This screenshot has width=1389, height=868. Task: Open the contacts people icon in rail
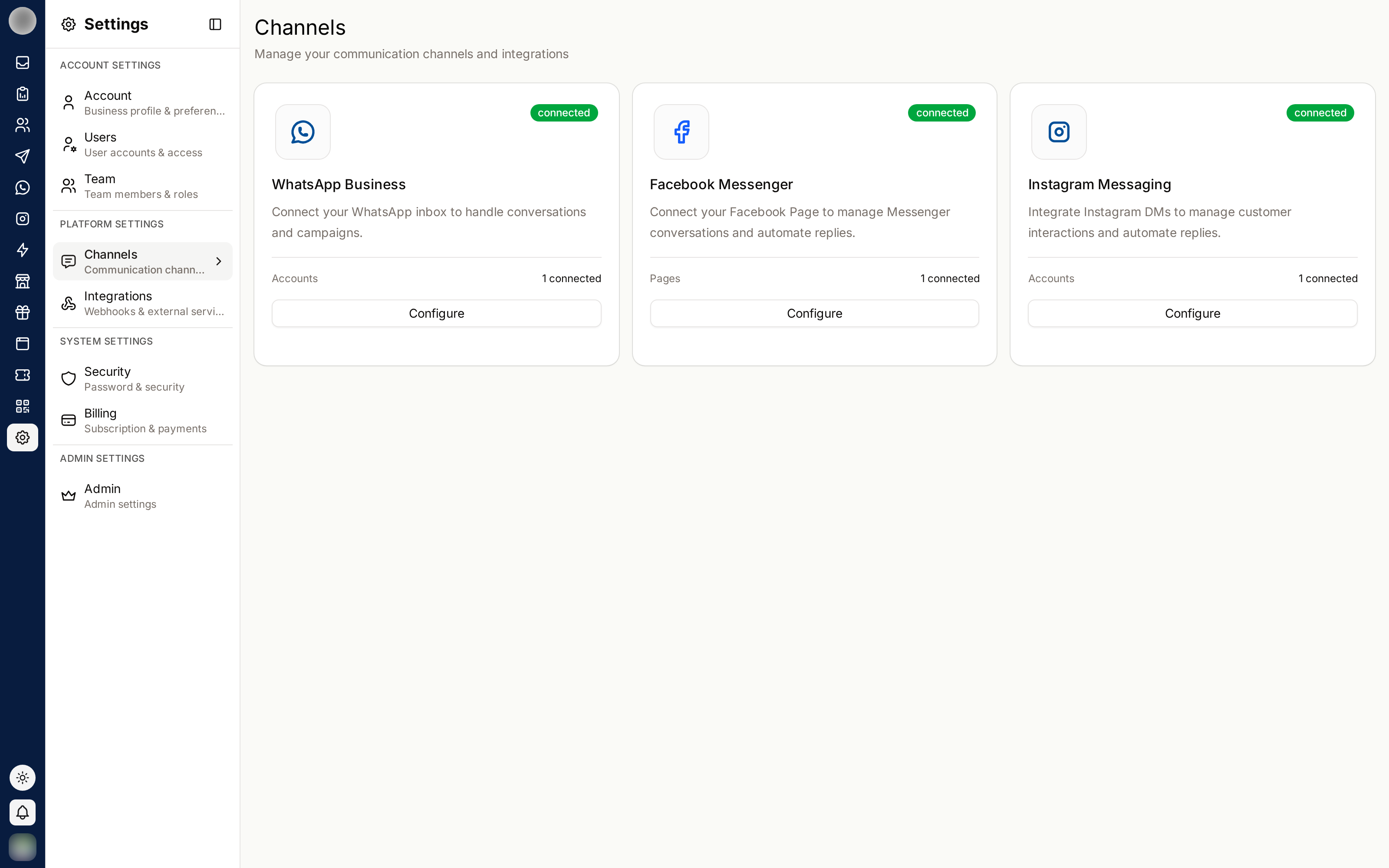point(23,125)
